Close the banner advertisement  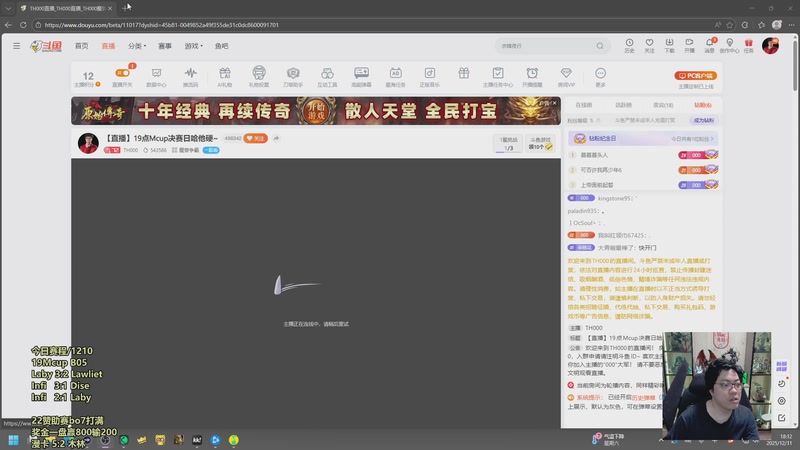point(554,103)
